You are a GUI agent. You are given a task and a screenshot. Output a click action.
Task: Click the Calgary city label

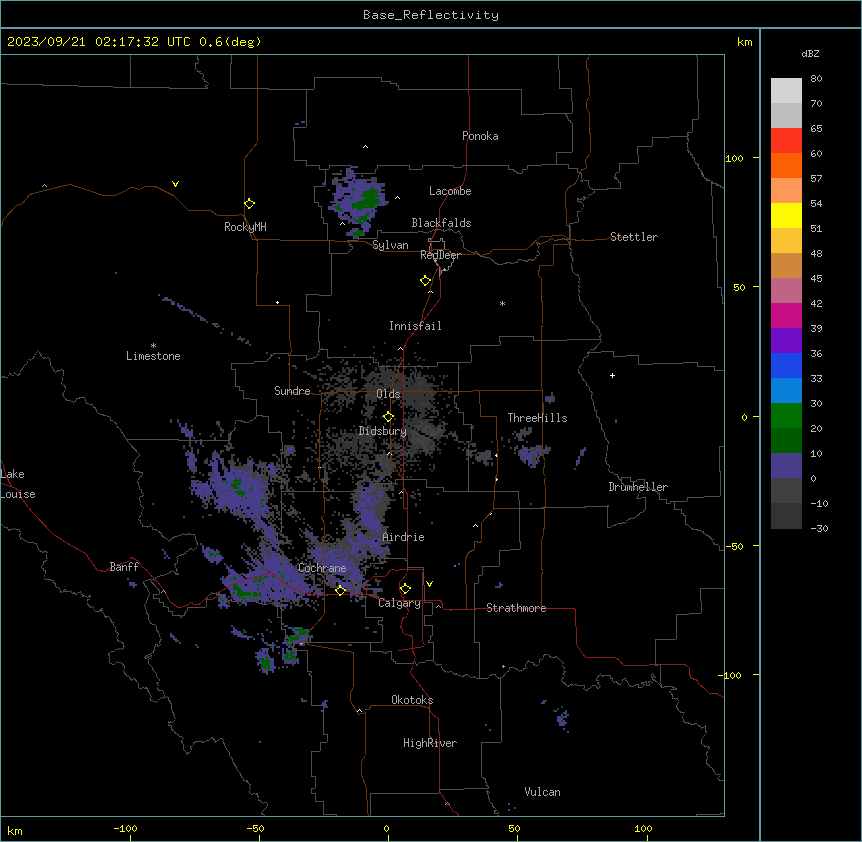tap(399, 603)
